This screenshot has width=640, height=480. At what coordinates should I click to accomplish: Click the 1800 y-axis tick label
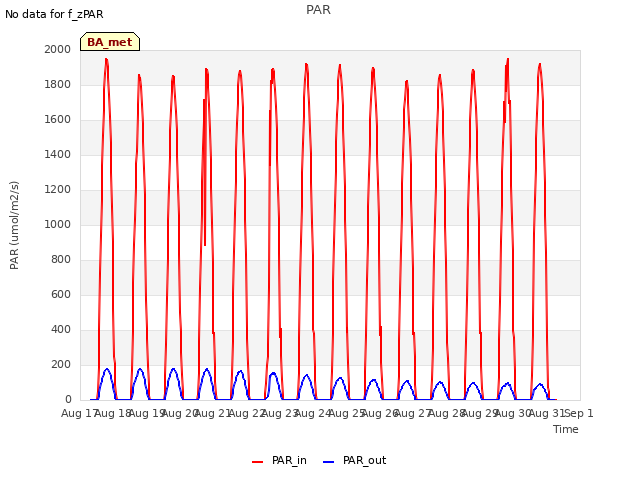click(58, 84)
